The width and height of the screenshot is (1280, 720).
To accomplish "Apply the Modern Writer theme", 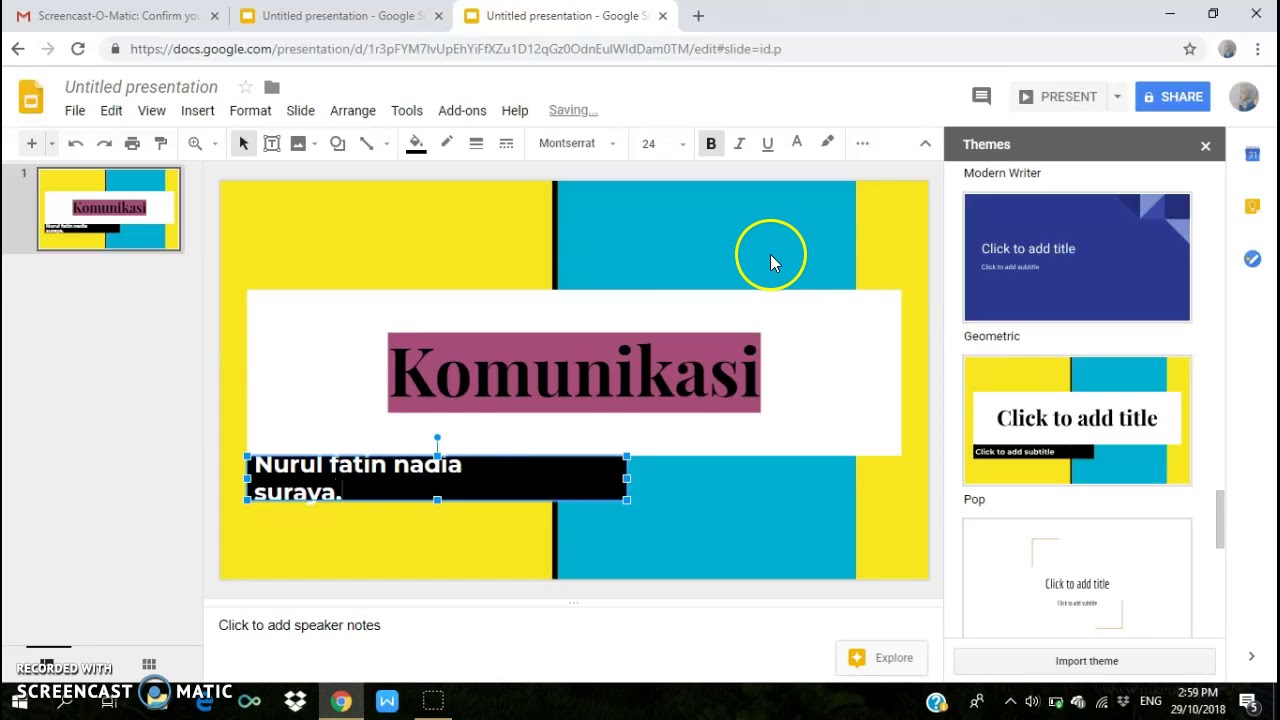I will (1077, 257).
